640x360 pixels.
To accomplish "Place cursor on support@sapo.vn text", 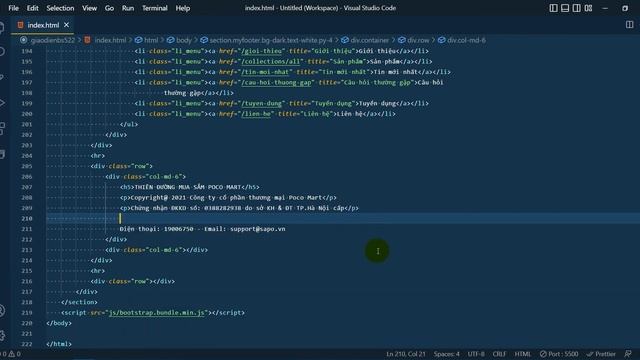I will [x=258, y=229].
